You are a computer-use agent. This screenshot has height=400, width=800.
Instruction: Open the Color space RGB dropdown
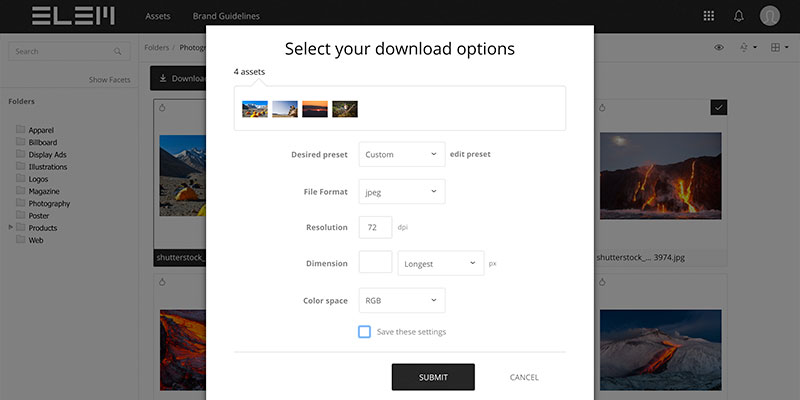402,301
